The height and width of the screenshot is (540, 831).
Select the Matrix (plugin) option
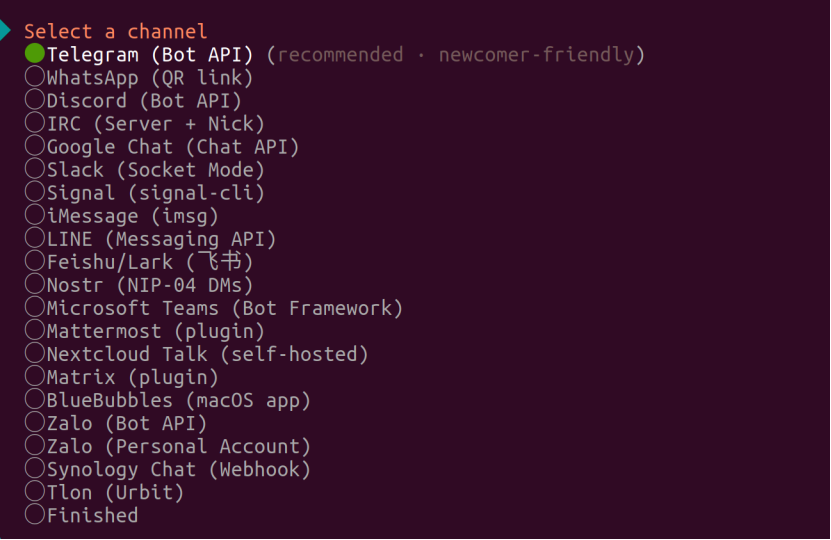(35, 377)
